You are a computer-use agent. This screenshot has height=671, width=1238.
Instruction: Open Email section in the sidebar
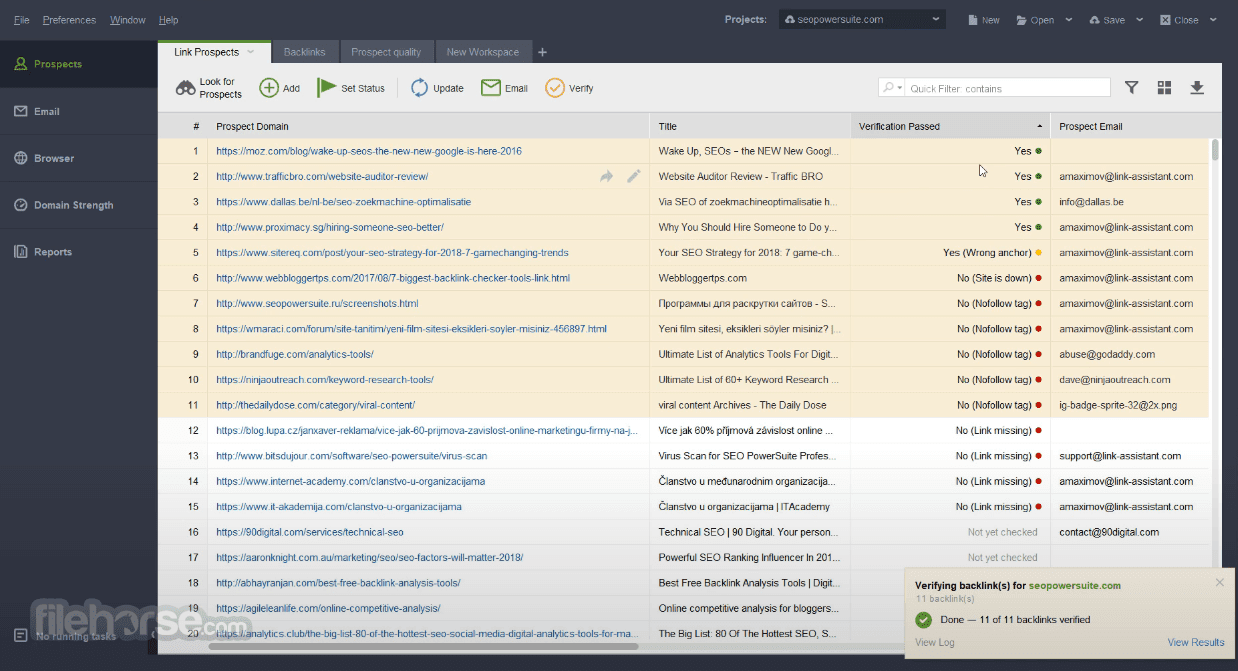[x=79, y=111]
